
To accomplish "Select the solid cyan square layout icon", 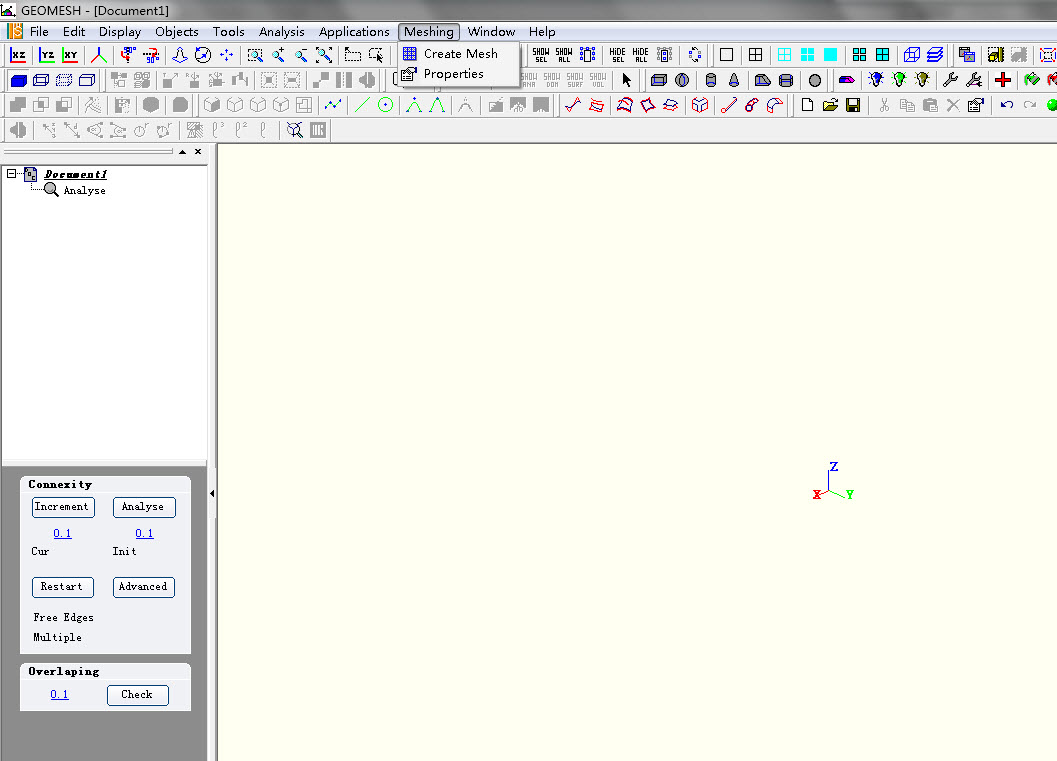I will tap(830, 55).
